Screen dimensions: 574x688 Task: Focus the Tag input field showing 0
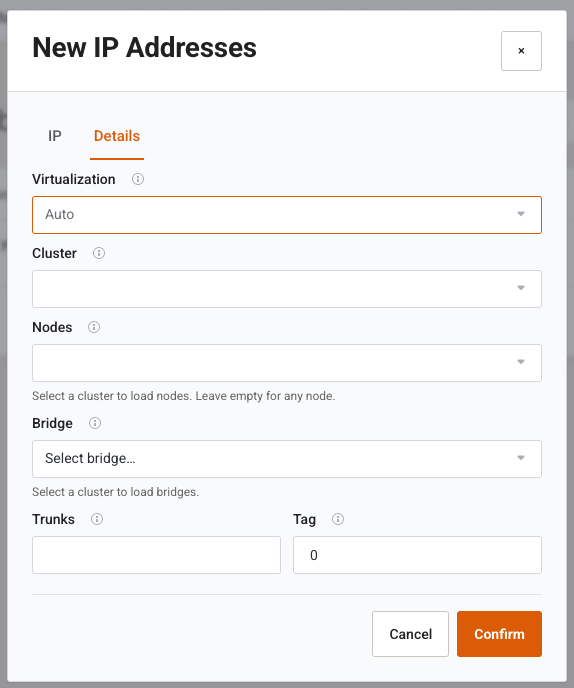pyautogui.click(x=417, y=555)
